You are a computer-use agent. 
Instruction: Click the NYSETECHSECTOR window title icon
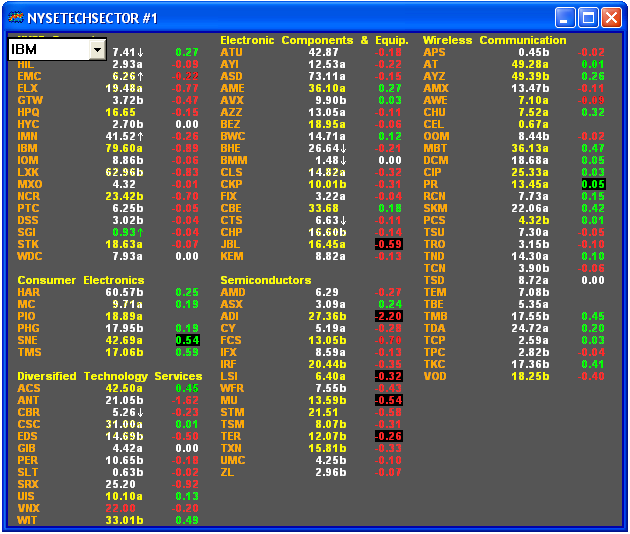[16, 18]
